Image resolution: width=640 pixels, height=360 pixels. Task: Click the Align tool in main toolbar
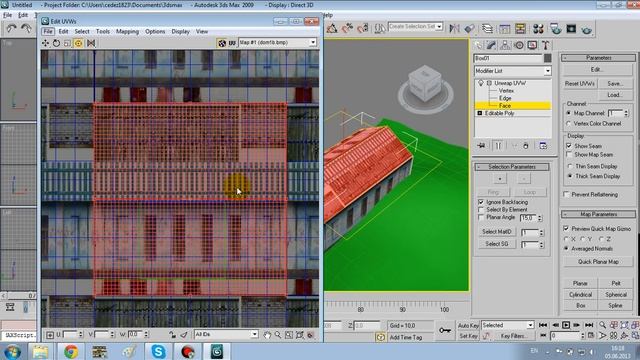click(x=470, y=28)
